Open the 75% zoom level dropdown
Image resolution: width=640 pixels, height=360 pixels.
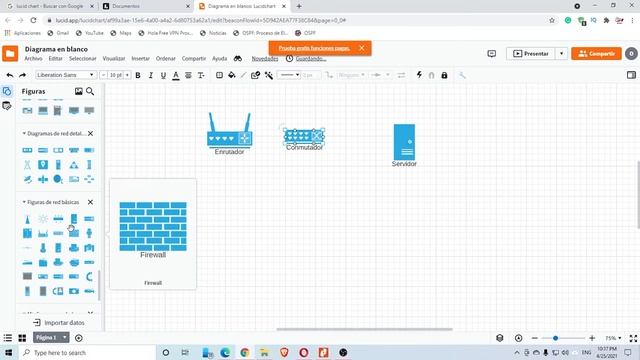coord(613,338)
